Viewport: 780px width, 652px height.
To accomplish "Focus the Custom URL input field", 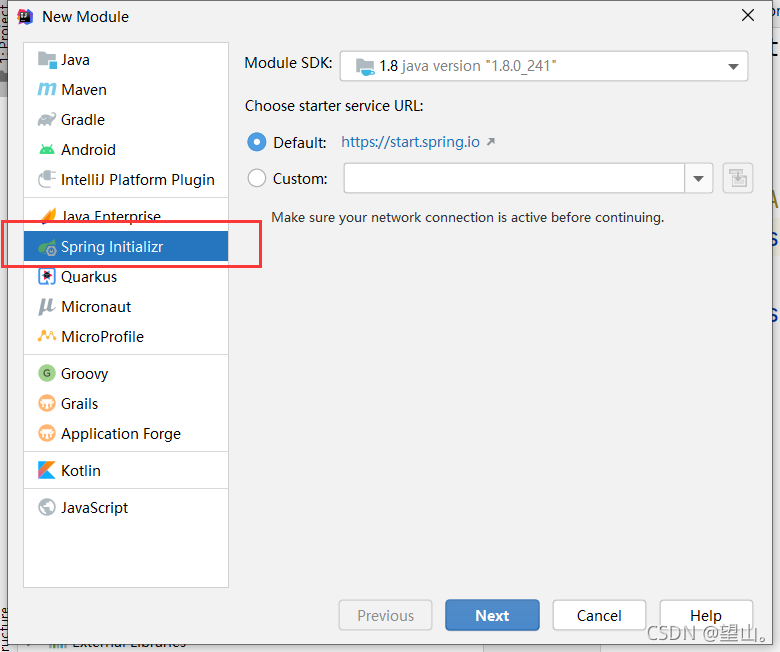I will point(514,178).
